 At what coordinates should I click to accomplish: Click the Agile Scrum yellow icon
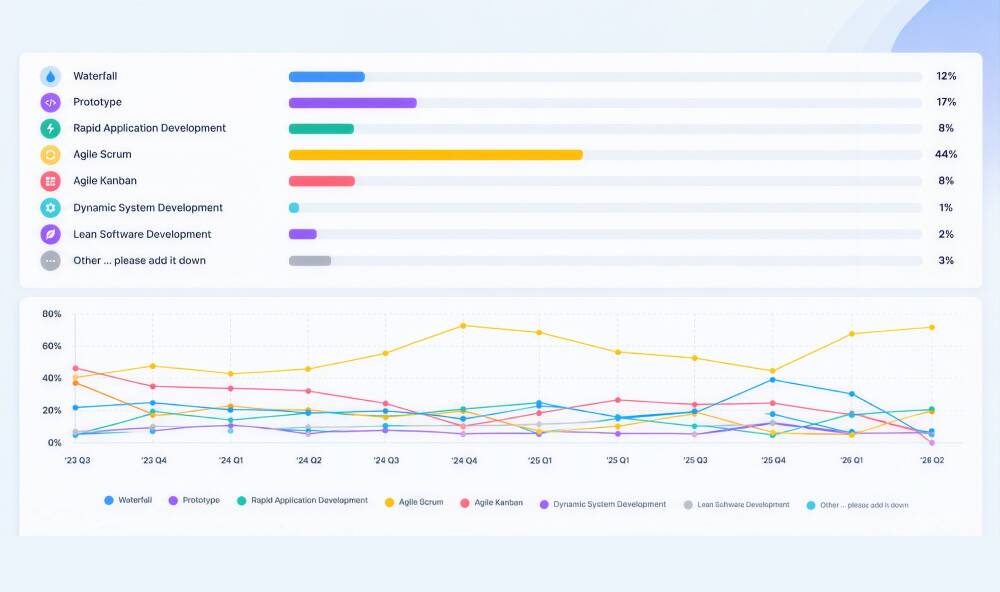click(x=50, y=155)
